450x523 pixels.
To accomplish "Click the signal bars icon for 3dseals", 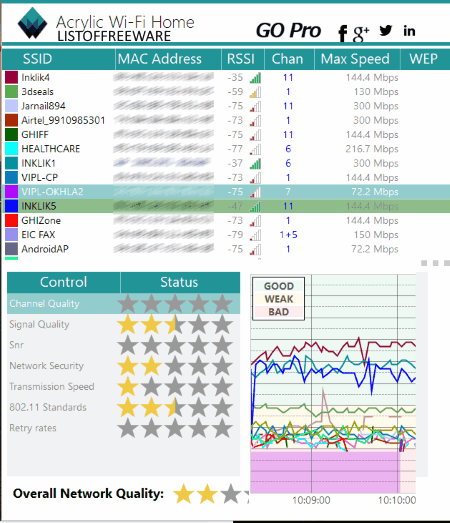I will click(x=256, y=92).
